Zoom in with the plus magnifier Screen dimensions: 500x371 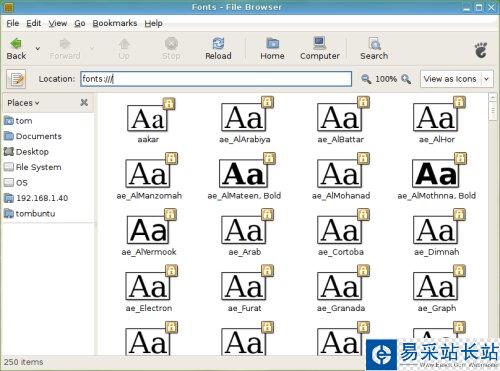tap(406, 79)
